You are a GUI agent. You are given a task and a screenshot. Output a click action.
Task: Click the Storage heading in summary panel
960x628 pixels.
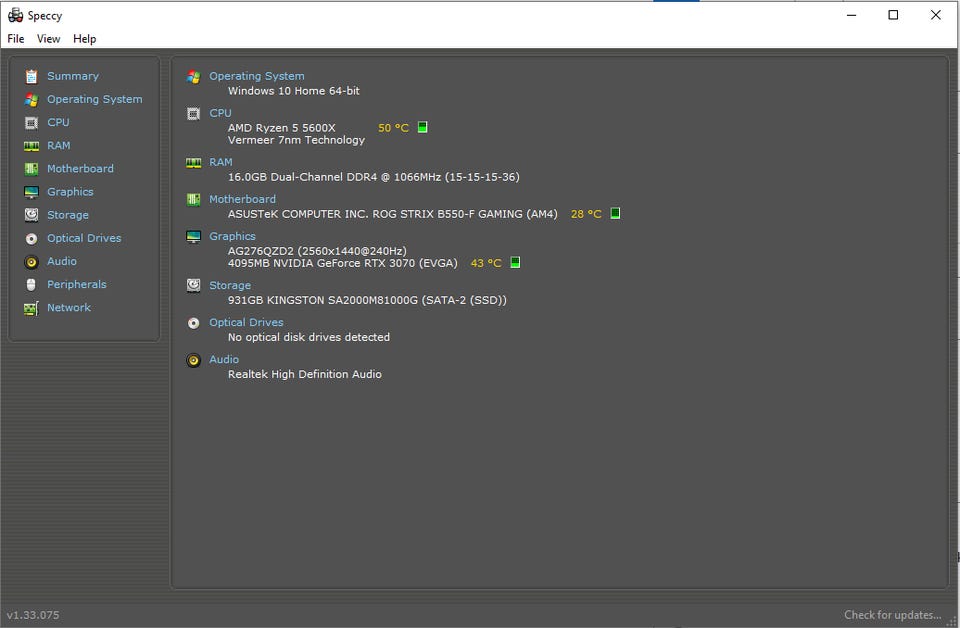230,285
